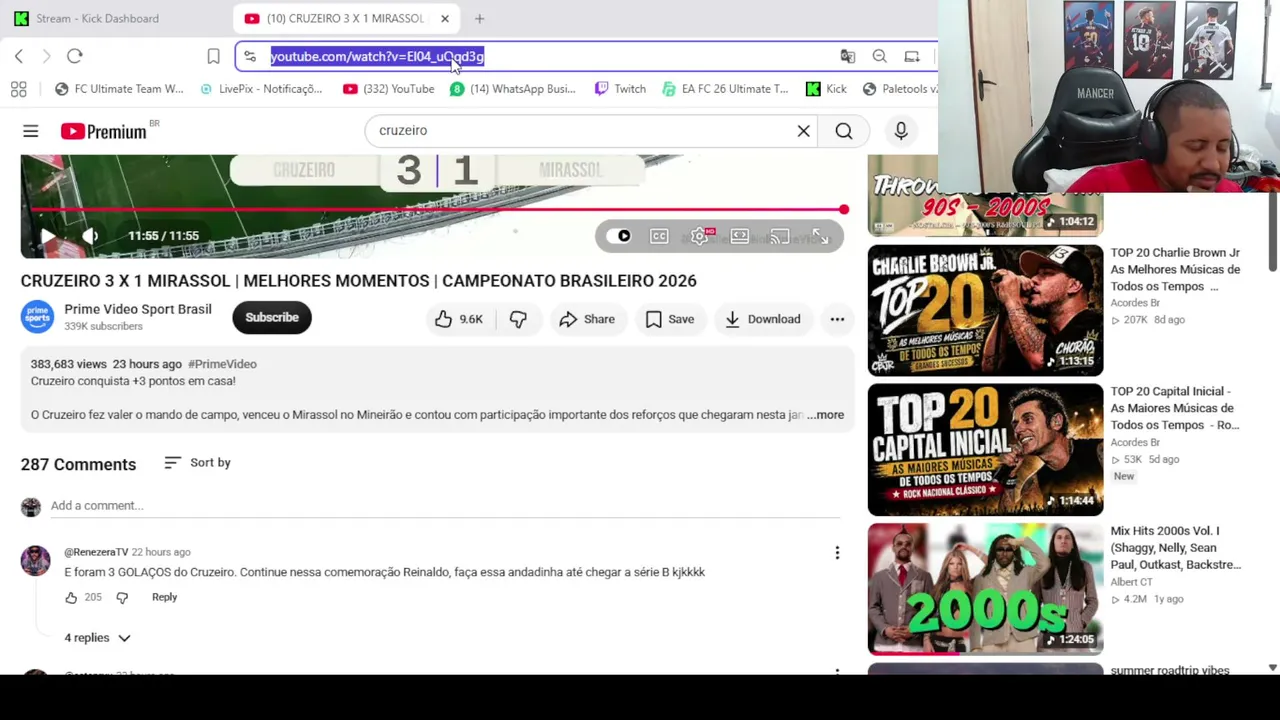Open the (332) YouTube bookmark
The height and width of the screenshot is (720, 1280).
tap(389, 89)
